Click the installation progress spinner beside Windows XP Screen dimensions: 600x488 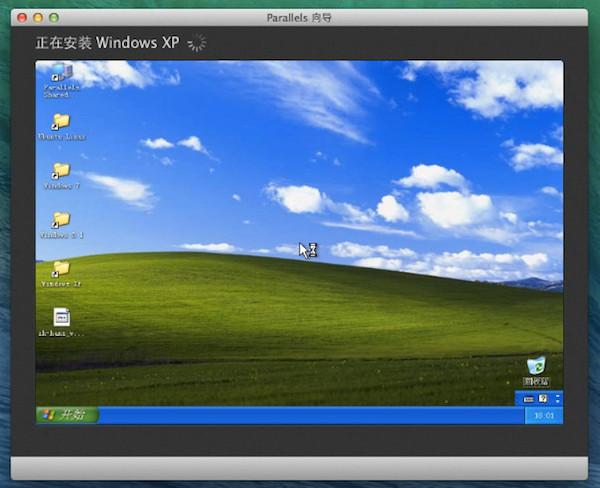[197, 42]
